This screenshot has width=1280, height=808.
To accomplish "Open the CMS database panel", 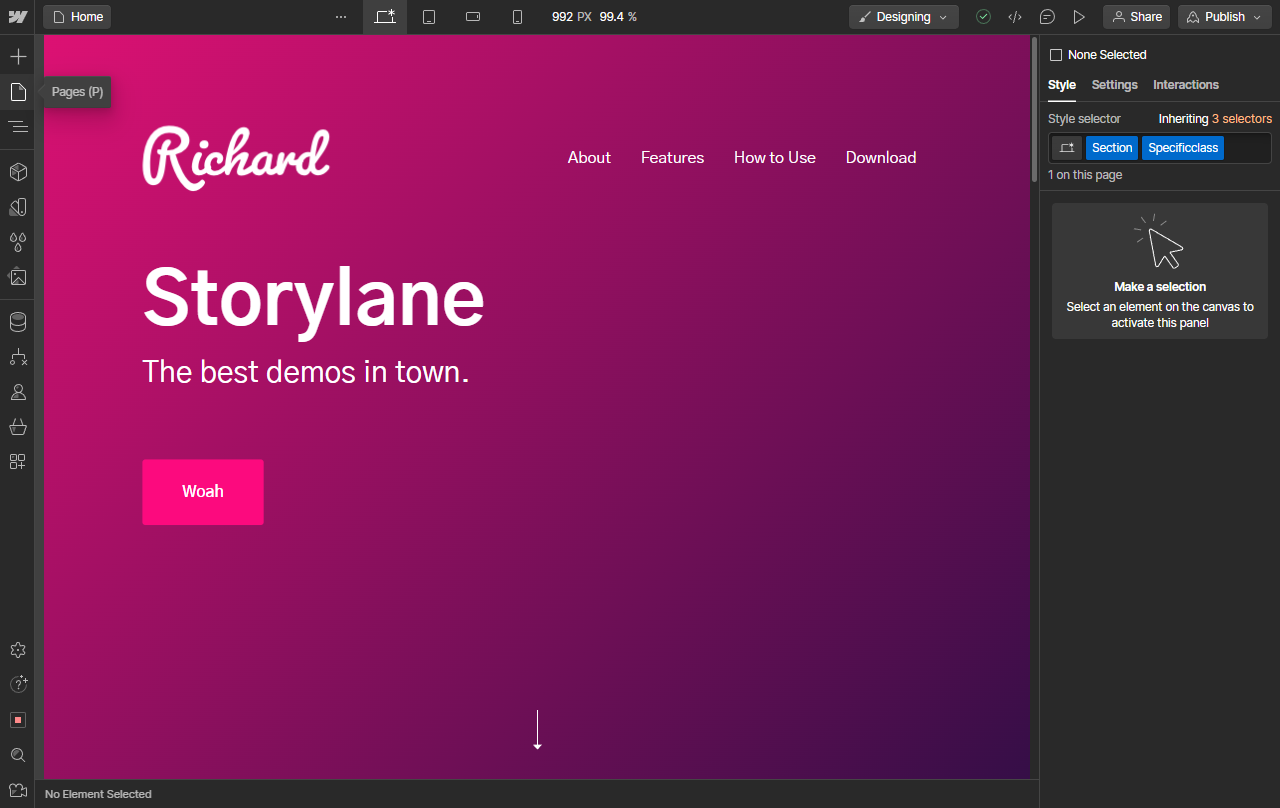I will pos(18,322).
